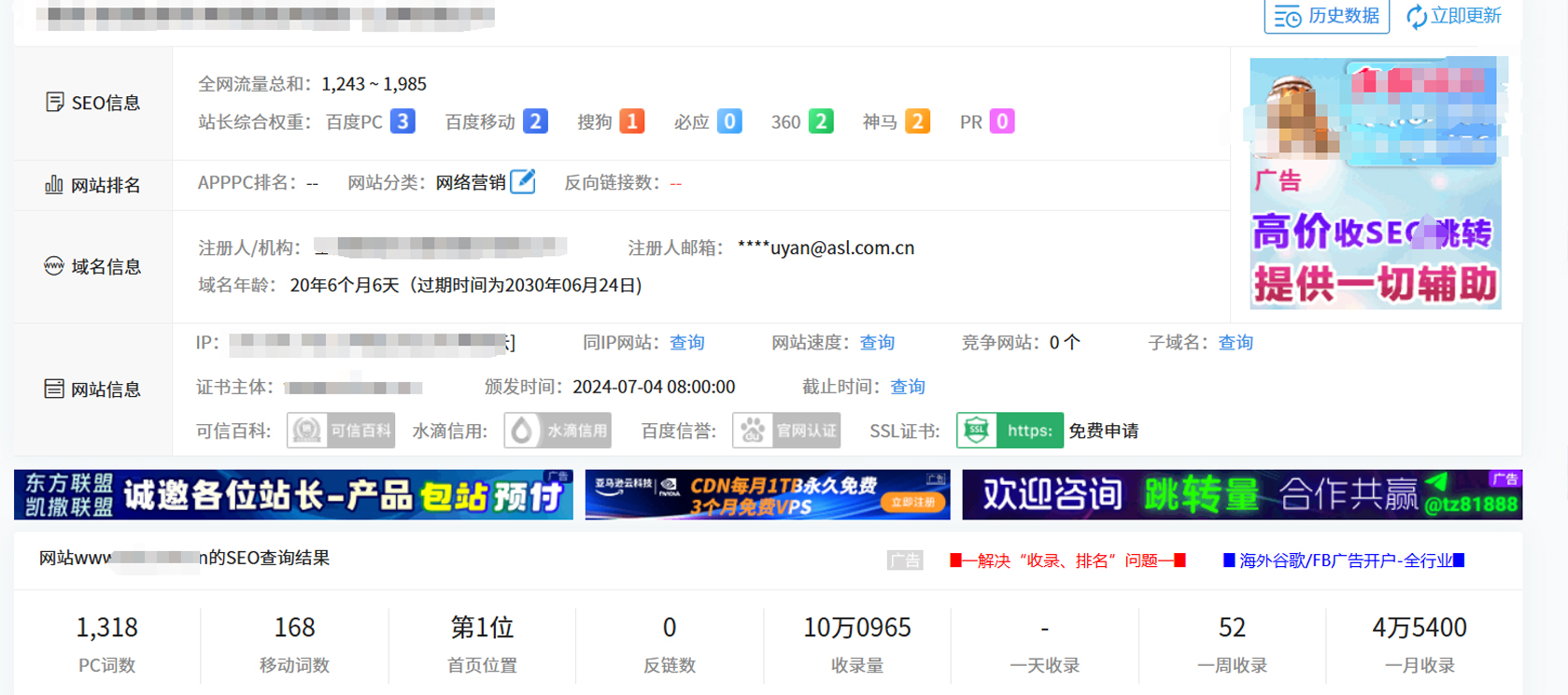This screenshot has height=695, width=1568.
Task: Open the CDN每月1TB永久免费 banner ad
Action: click(x=768, y=495)
